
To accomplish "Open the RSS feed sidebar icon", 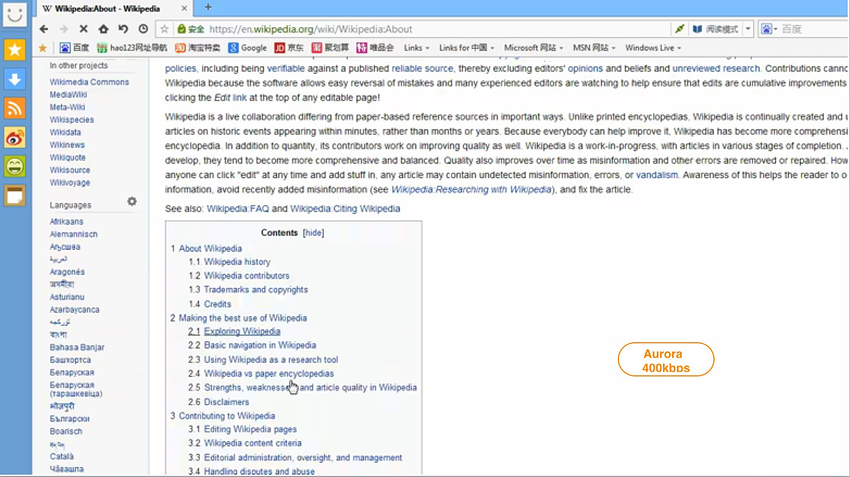I will tap(15, 108).
